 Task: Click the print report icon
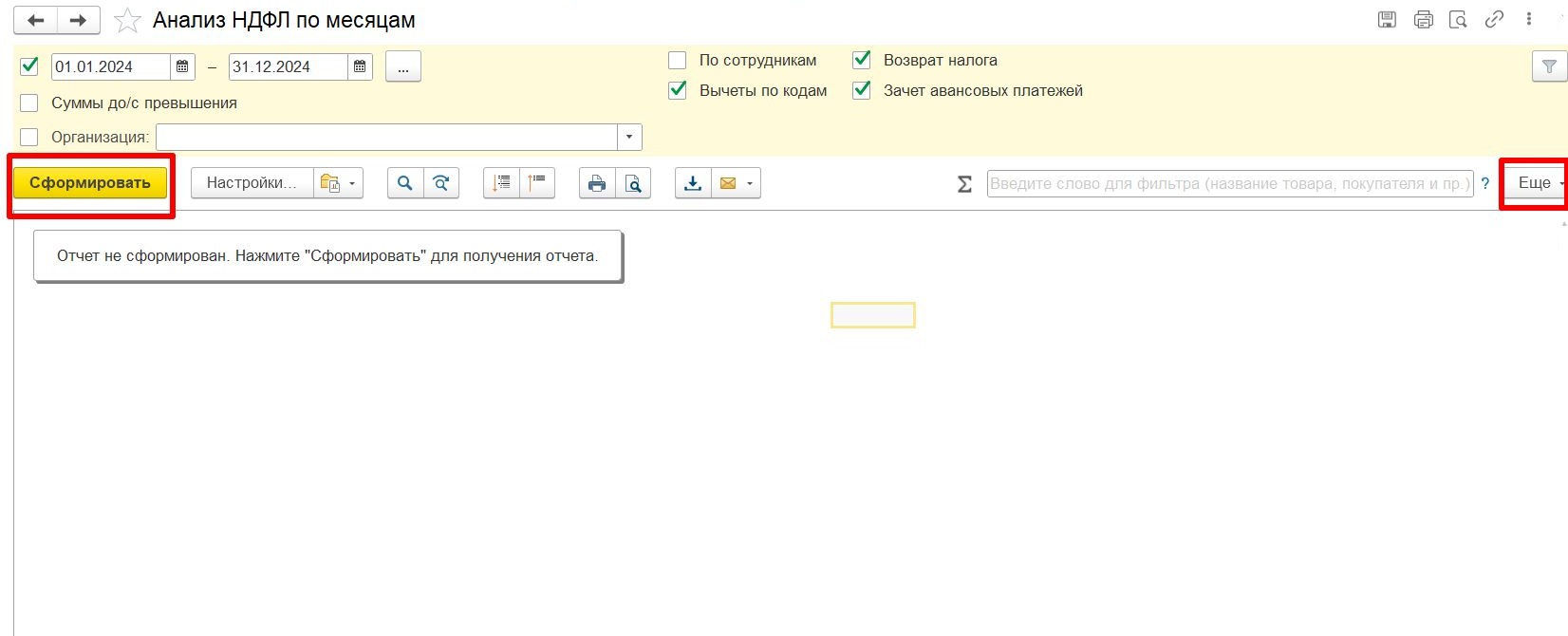coord(597,183)
